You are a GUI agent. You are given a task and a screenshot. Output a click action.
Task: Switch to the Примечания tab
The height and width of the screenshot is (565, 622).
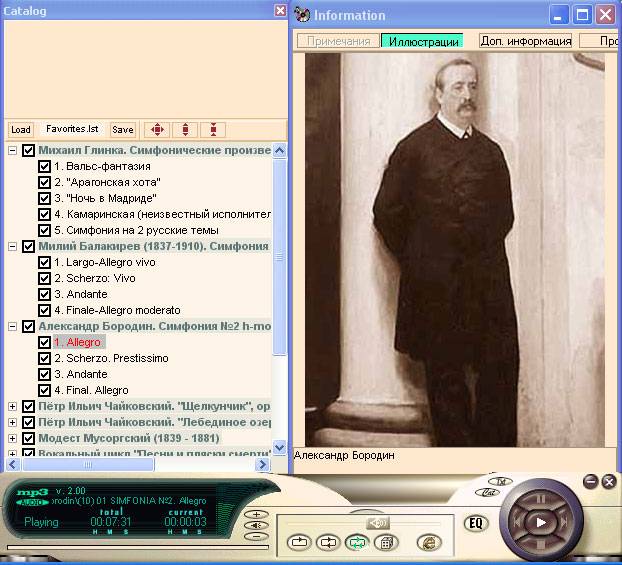(x=337, y=41)
